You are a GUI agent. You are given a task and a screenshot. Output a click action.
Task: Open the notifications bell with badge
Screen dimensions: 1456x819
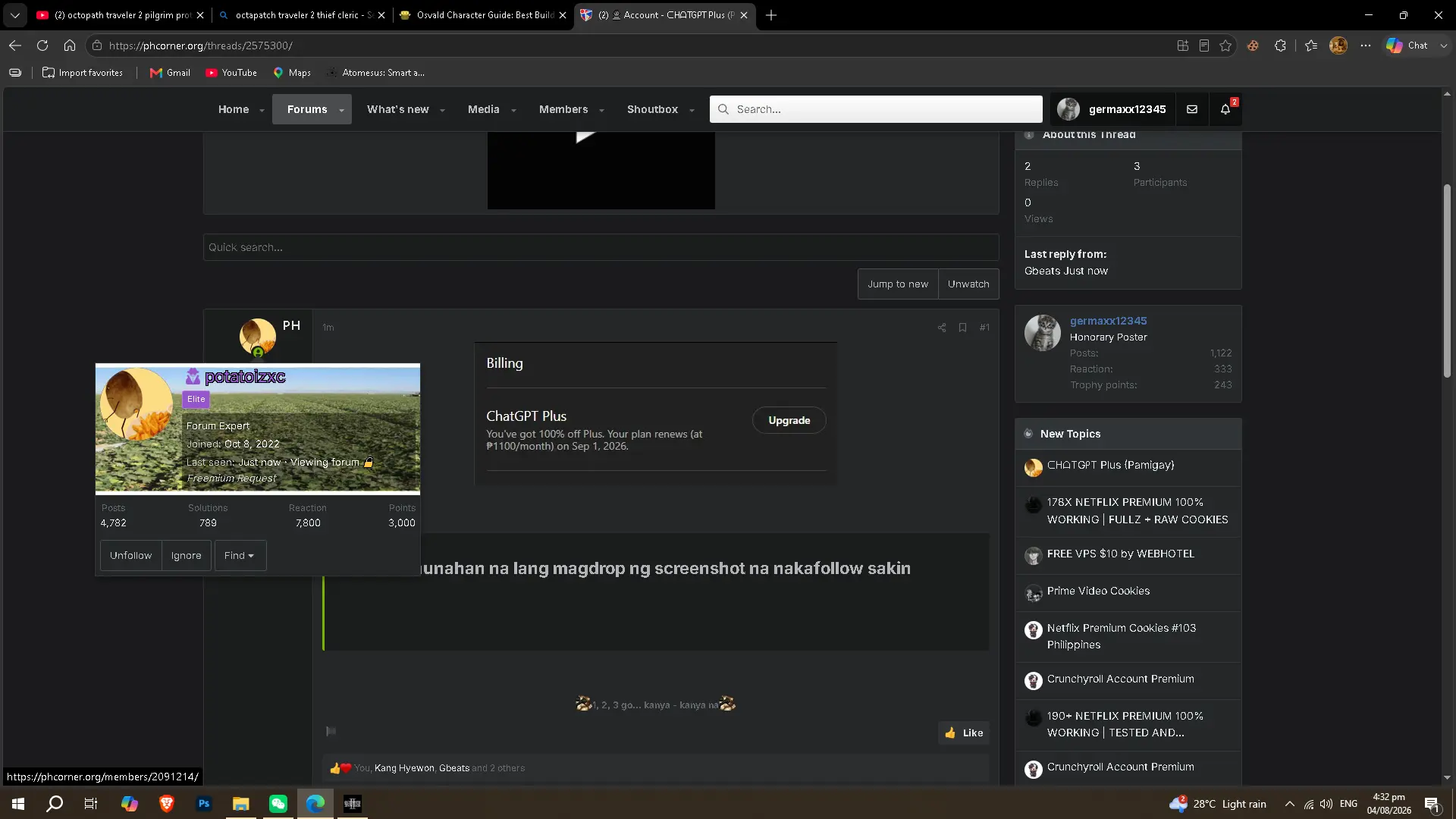point(1225,109)
